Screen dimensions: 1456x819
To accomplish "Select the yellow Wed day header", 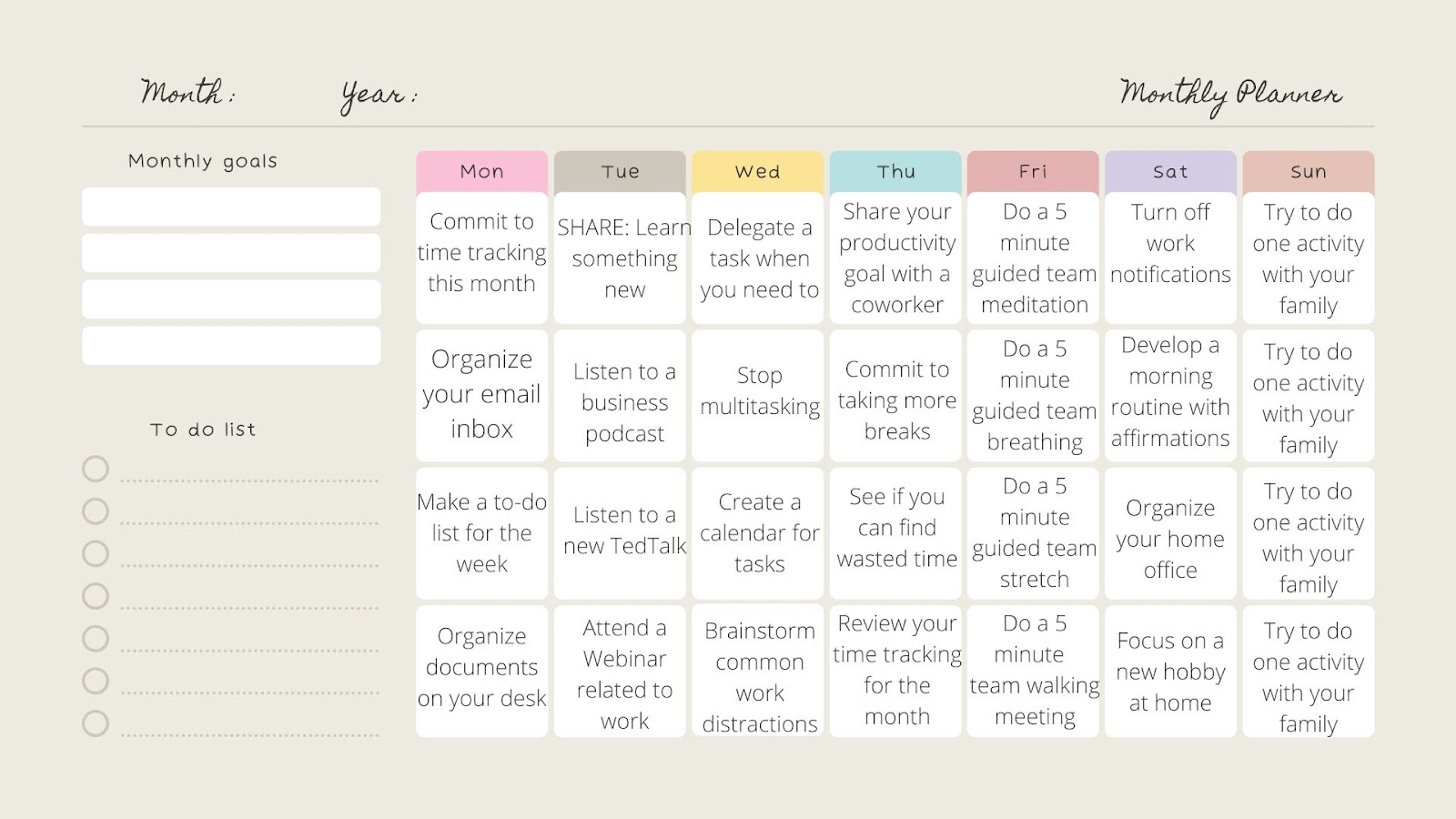I will pyautogui.click(x=757, y=171).
